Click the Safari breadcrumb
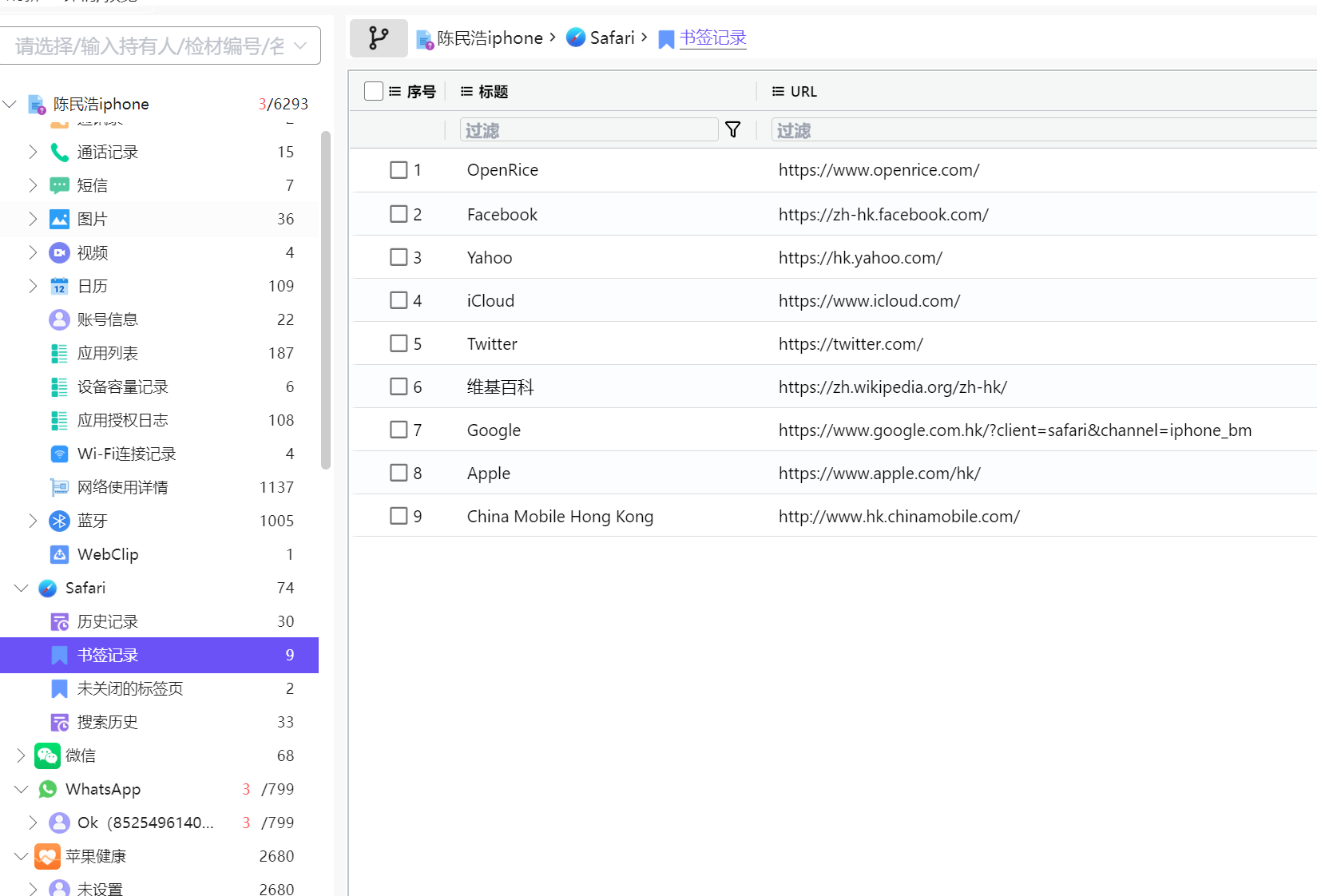1317x896 pixels. coord(612,38)
